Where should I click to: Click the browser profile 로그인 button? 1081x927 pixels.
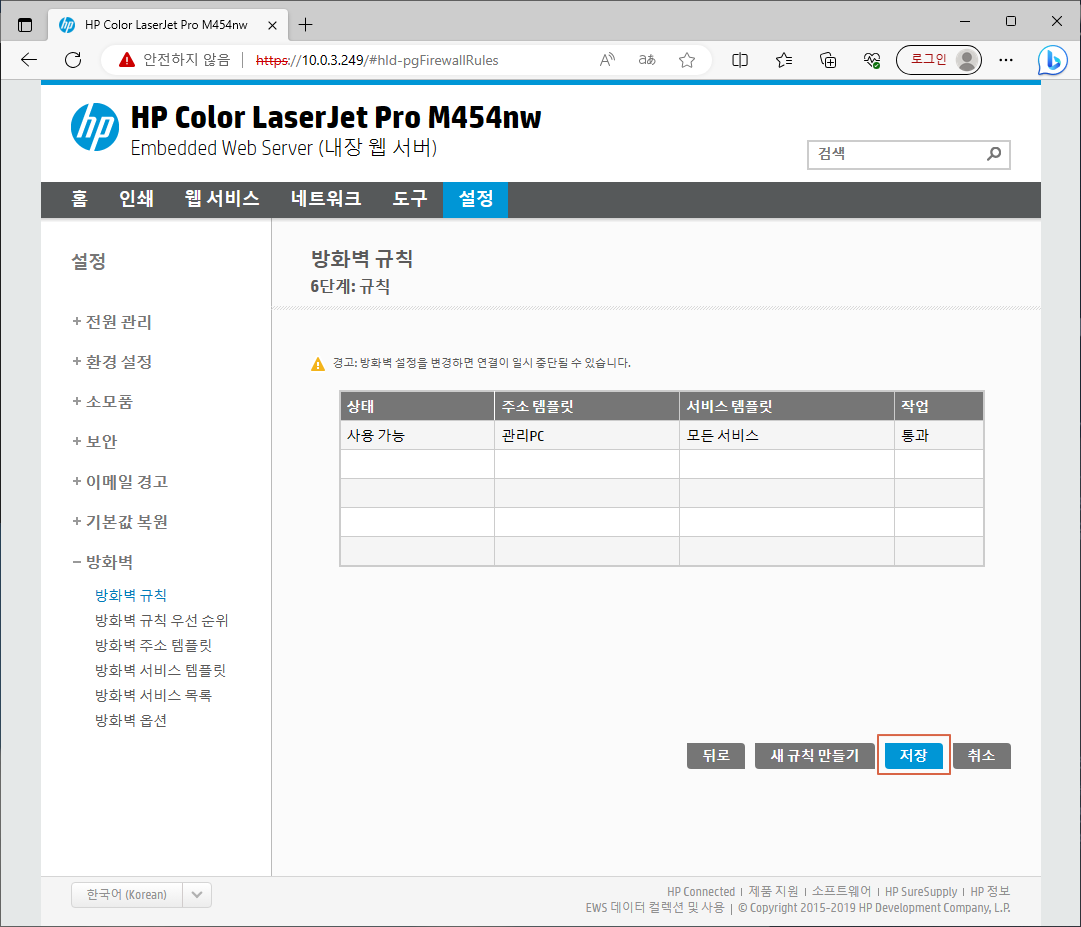point(938,60)
